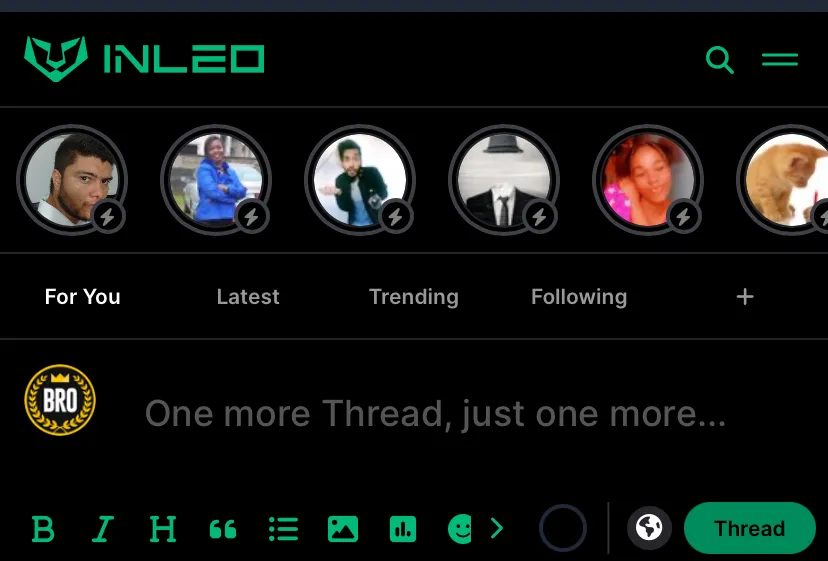Image resolution: width=828 pixels, height=561 pixels.
Task: Add a blockquote with quote icon
Action: tap(223, 529)
